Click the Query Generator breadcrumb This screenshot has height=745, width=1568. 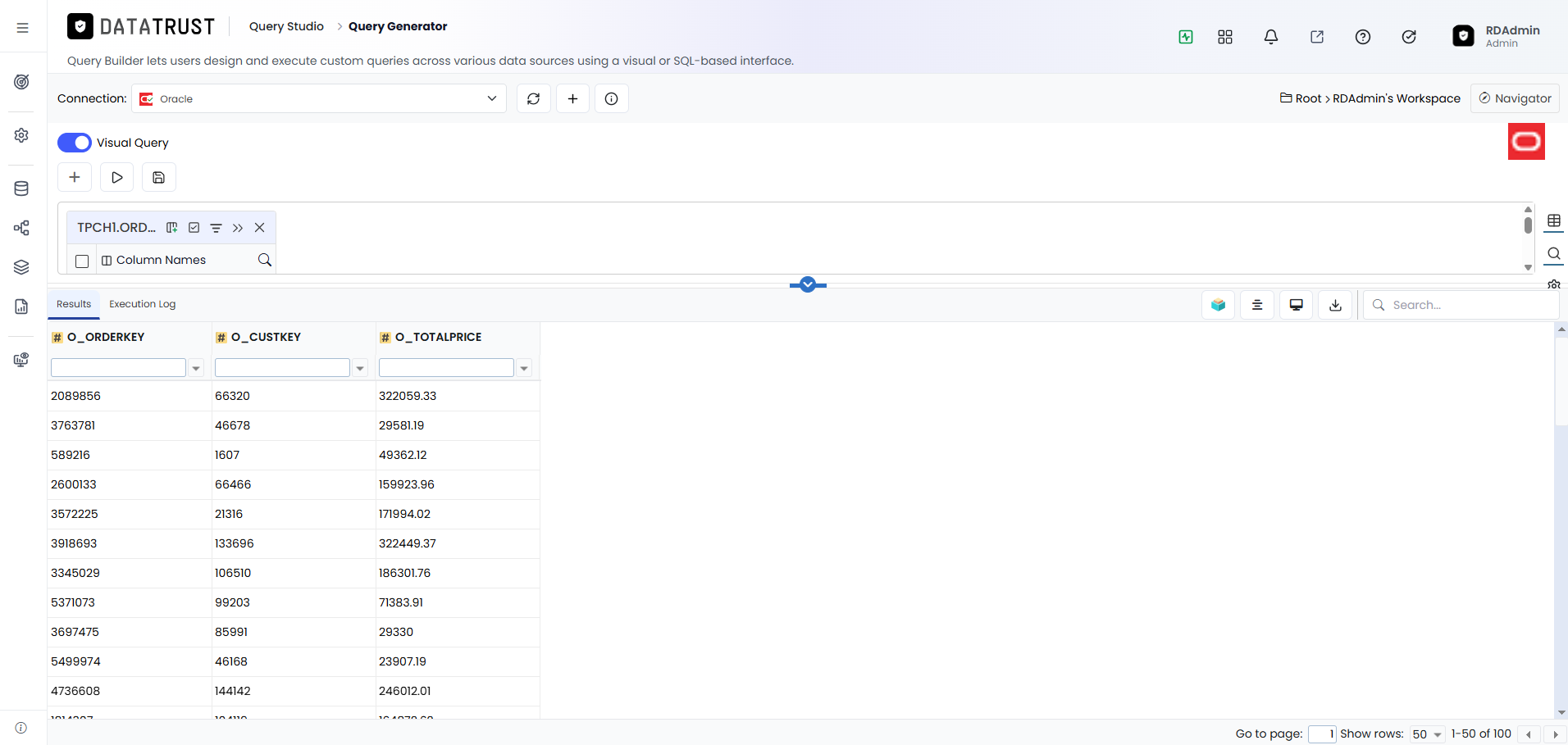[x=398, y=26]
